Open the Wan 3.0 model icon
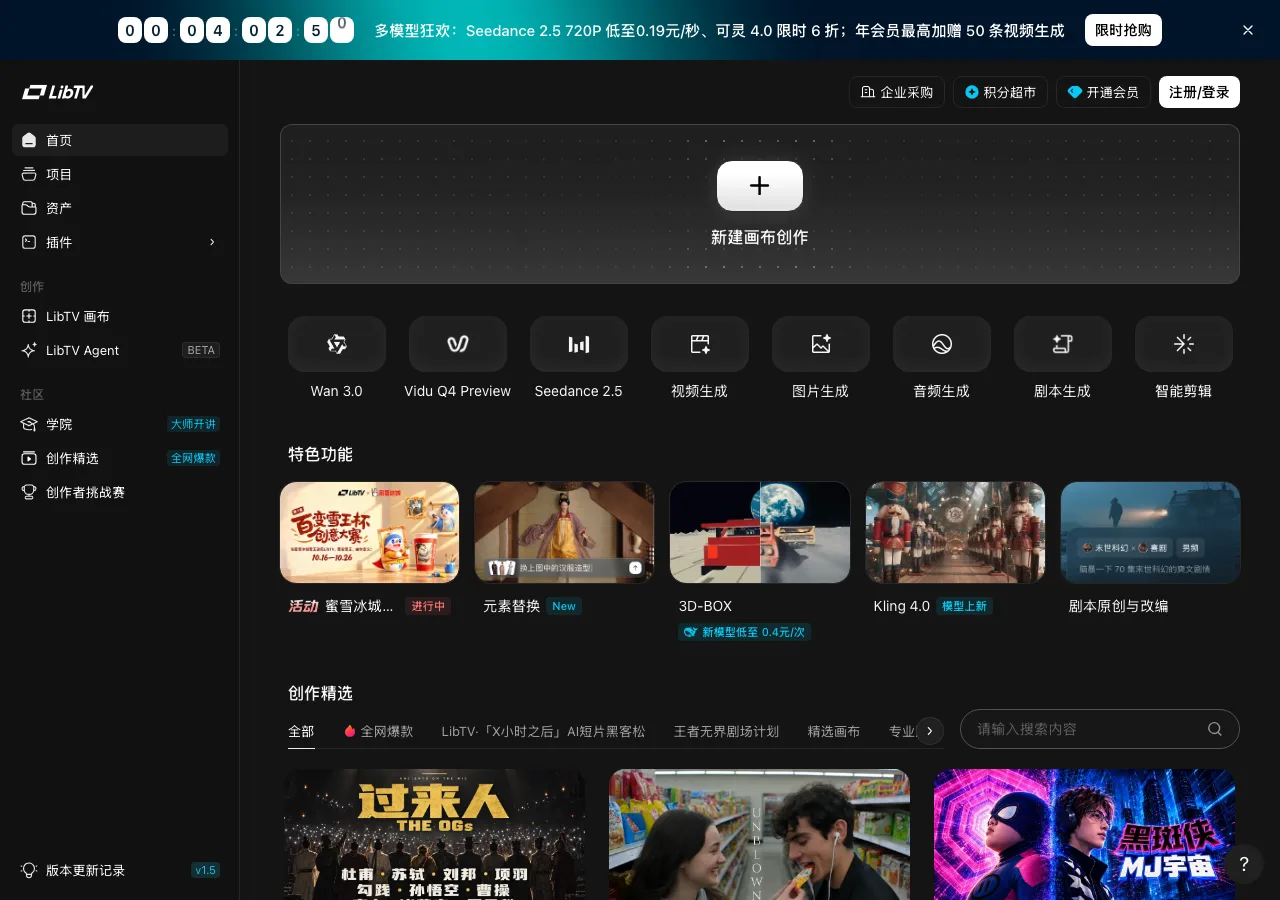This screenshot has height=900, width=1280. click(337, 344)
